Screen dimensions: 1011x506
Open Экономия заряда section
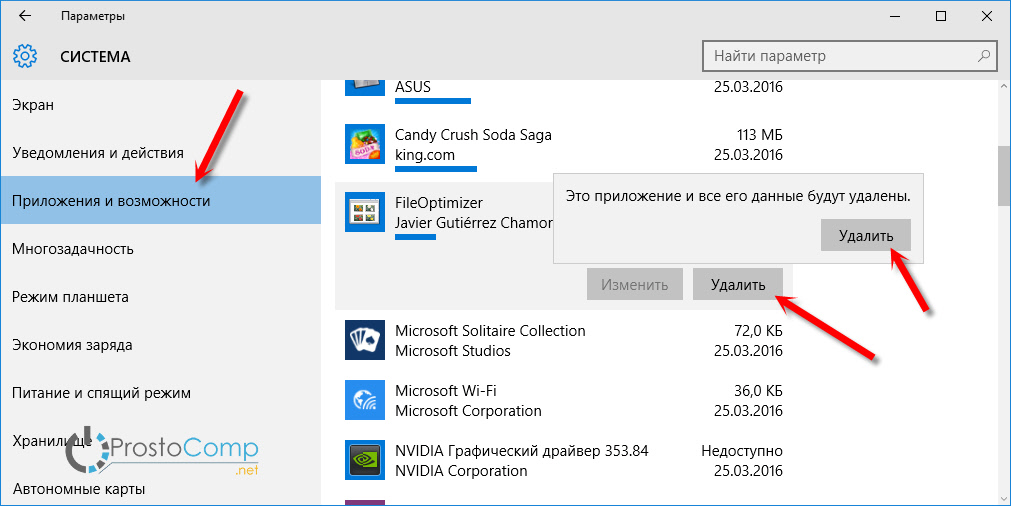72,345
